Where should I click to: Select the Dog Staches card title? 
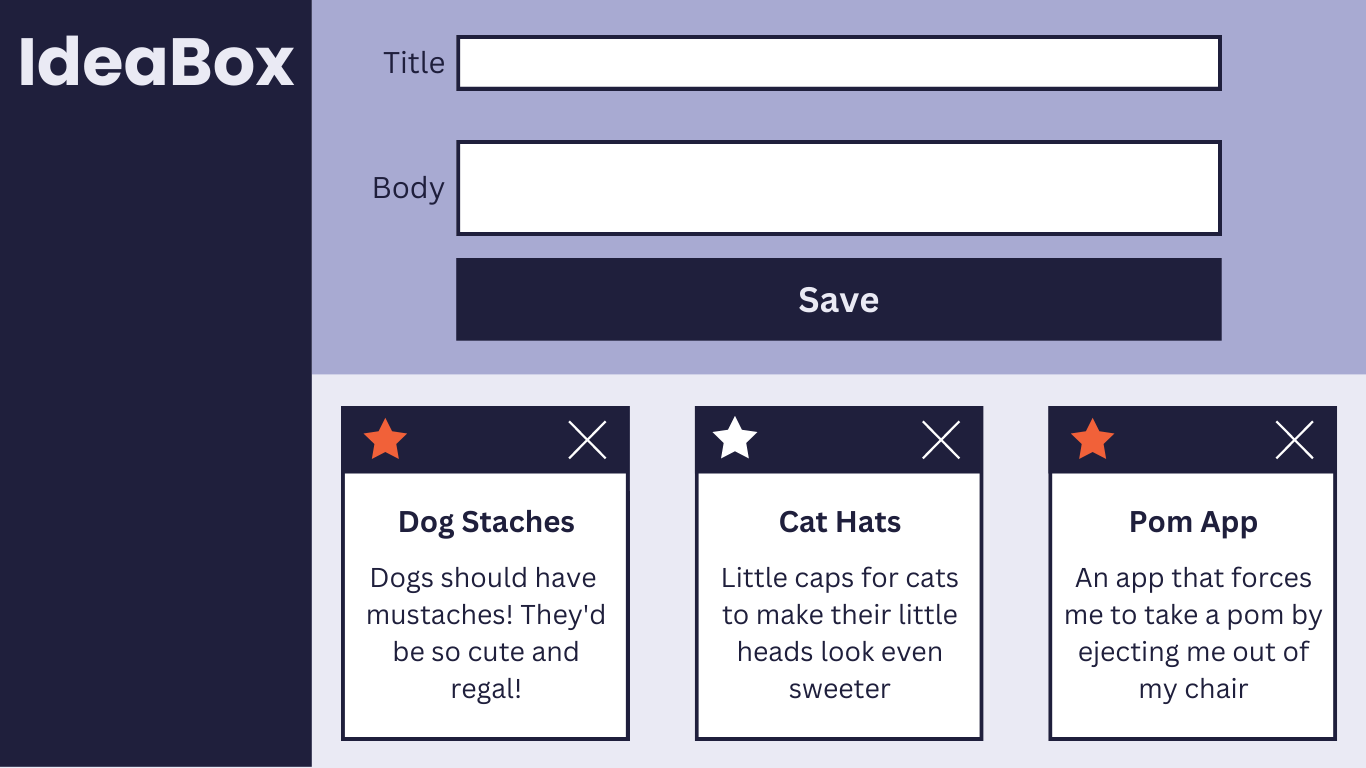click(x=486, y=522)
